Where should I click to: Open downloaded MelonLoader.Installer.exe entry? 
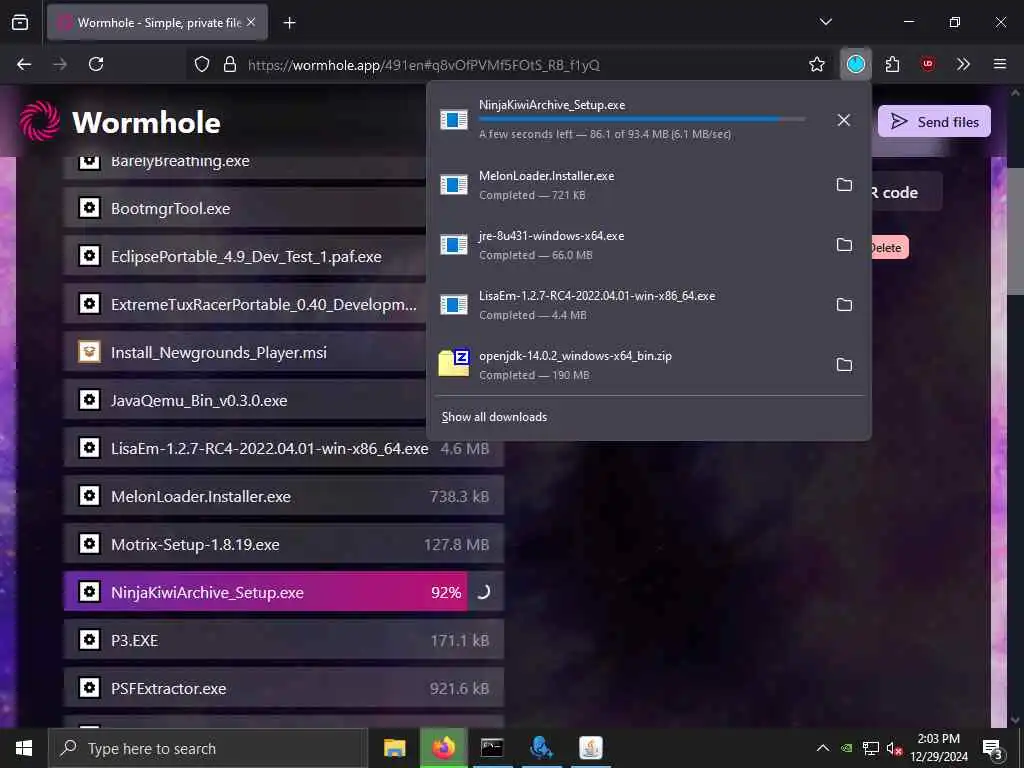tap(627, 185)
